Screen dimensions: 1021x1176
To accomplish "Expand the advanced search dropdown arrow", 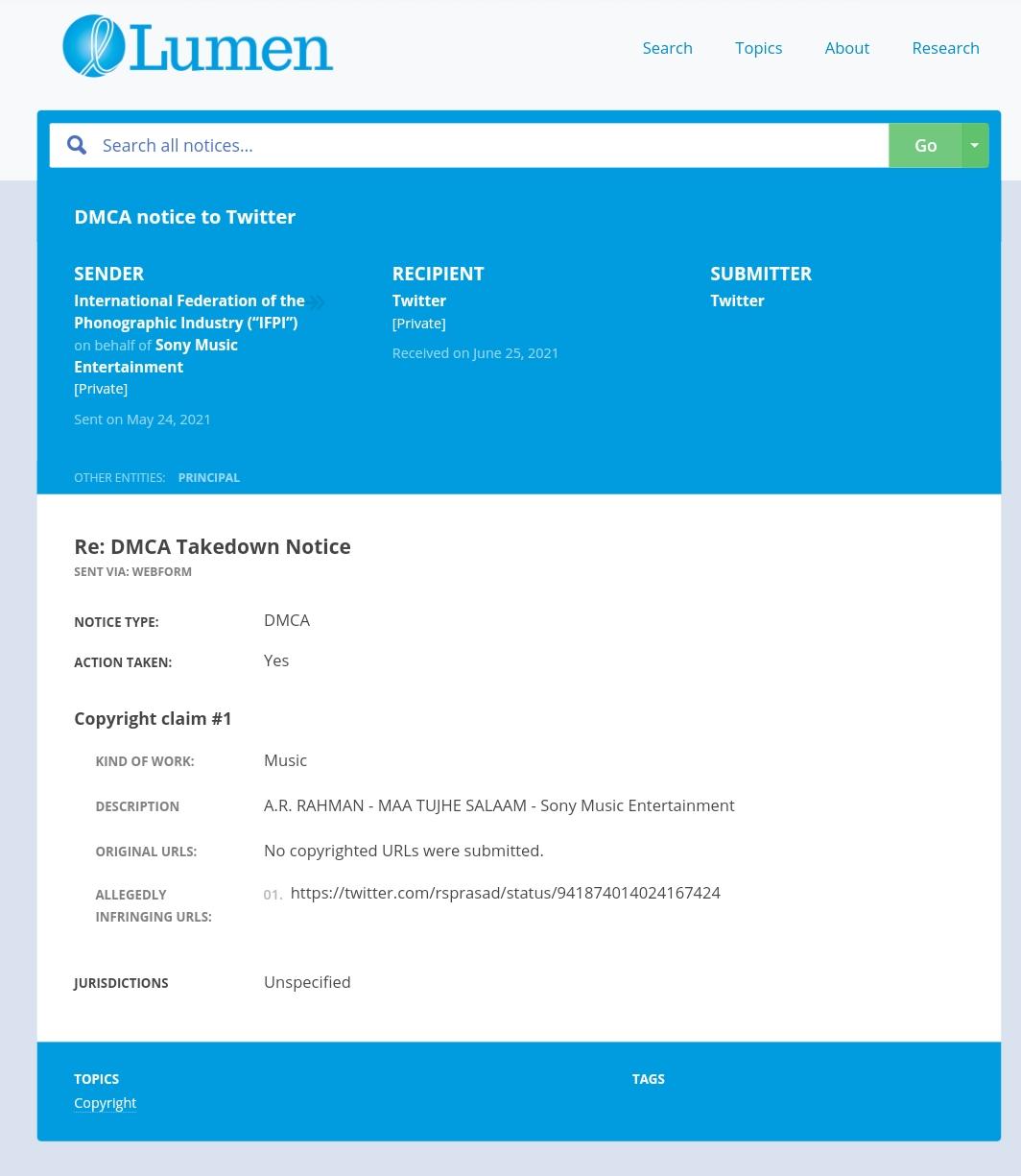I will point(974,145).
